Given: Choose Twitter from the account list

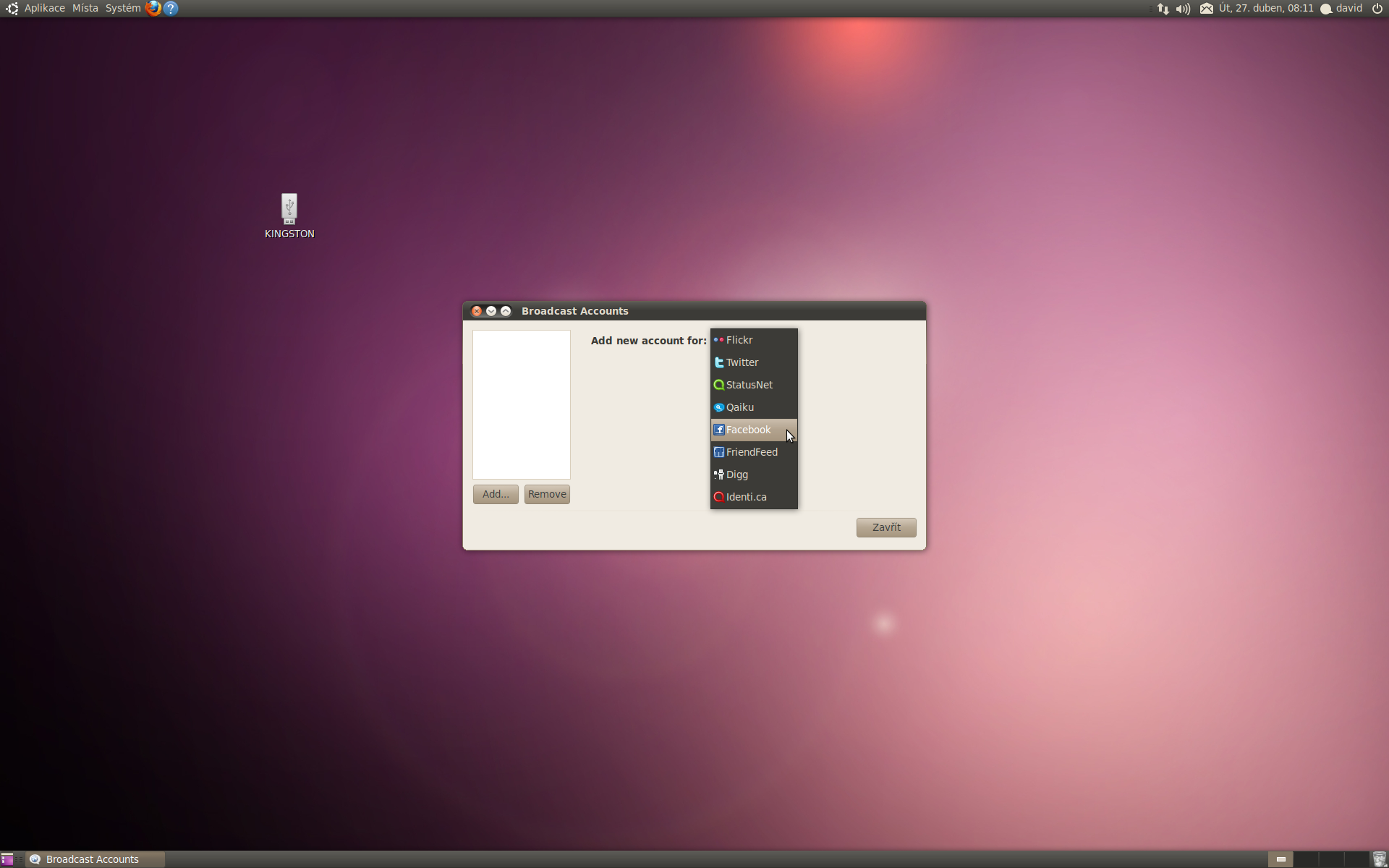Looking at the screenshot, I should click(x=754, y=362).
